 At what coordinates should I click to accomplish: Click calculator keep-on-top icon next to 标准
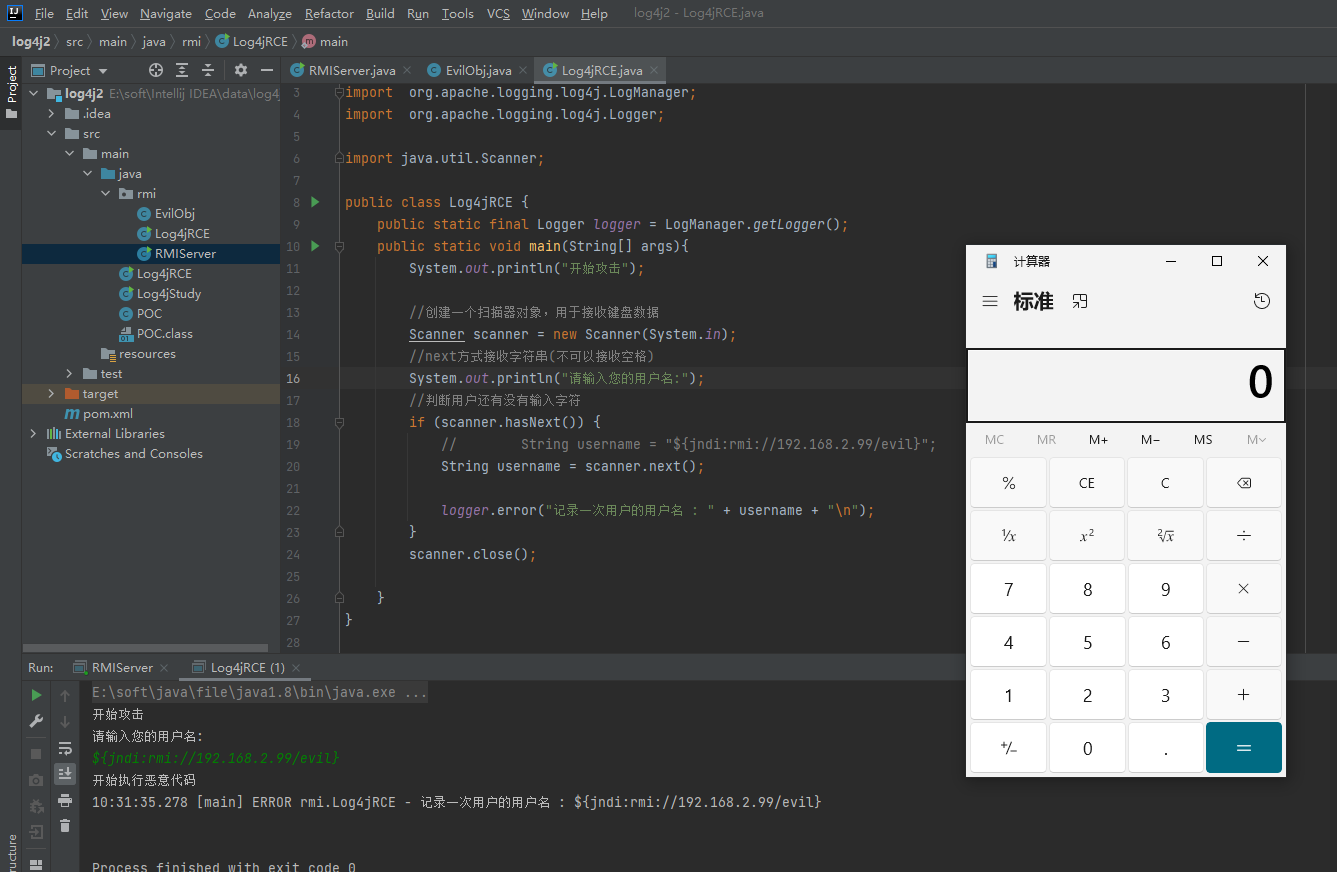1080,301
